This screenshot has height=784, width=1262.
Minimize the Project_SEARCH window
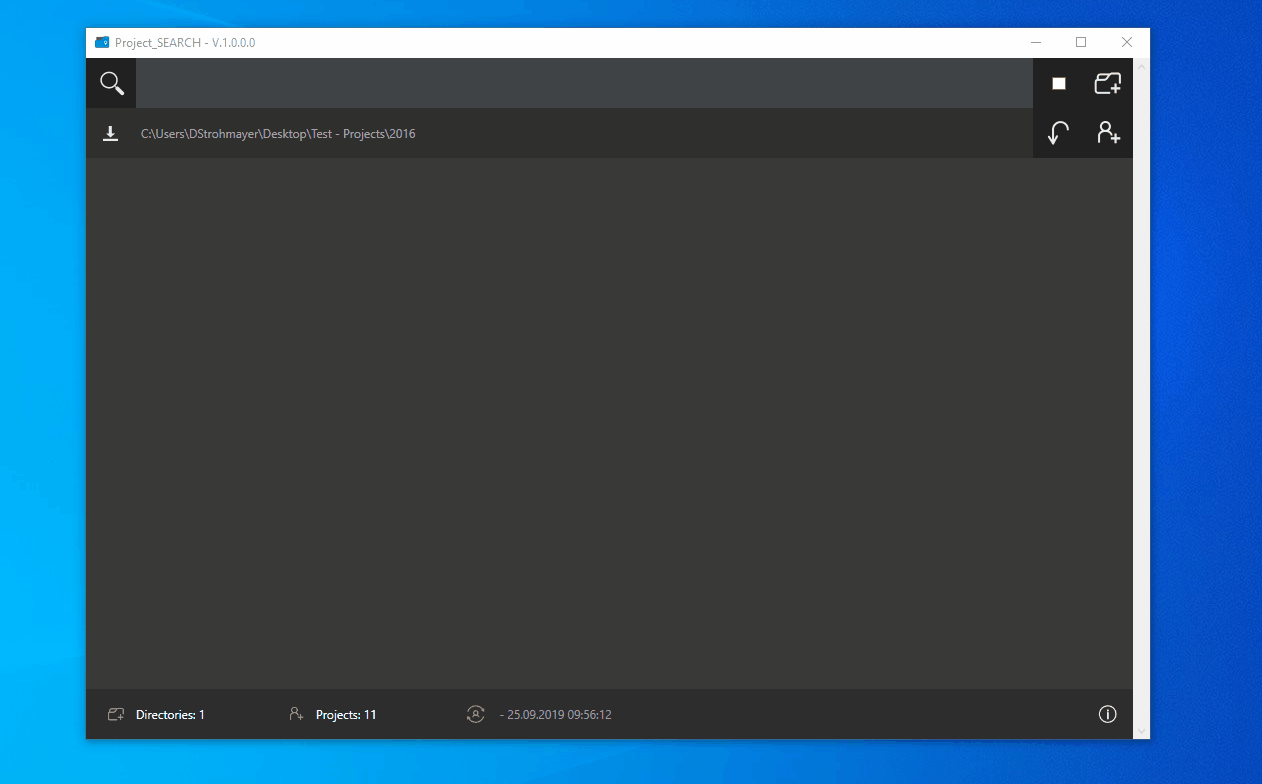(x=1037, y=43)
